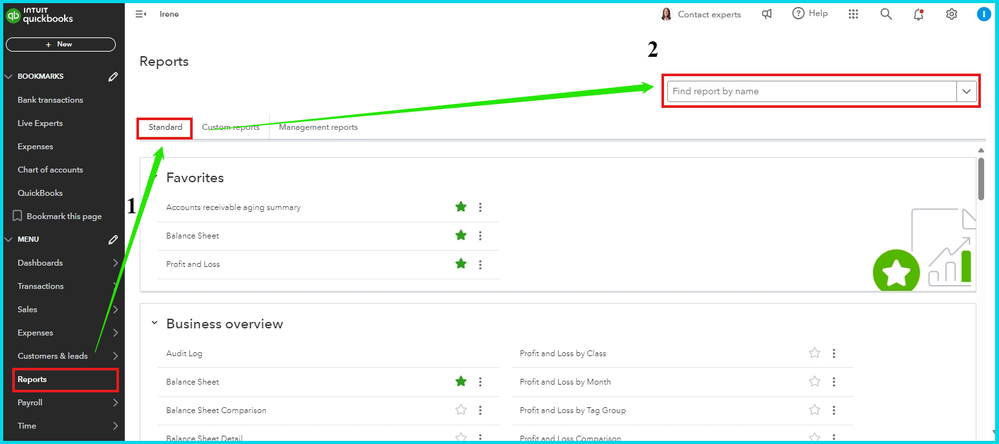Screen dimensions: 999x444
Task: Open more options for Profit and Loss by Class
Action: pyautogui.click(x=834, y=353)
